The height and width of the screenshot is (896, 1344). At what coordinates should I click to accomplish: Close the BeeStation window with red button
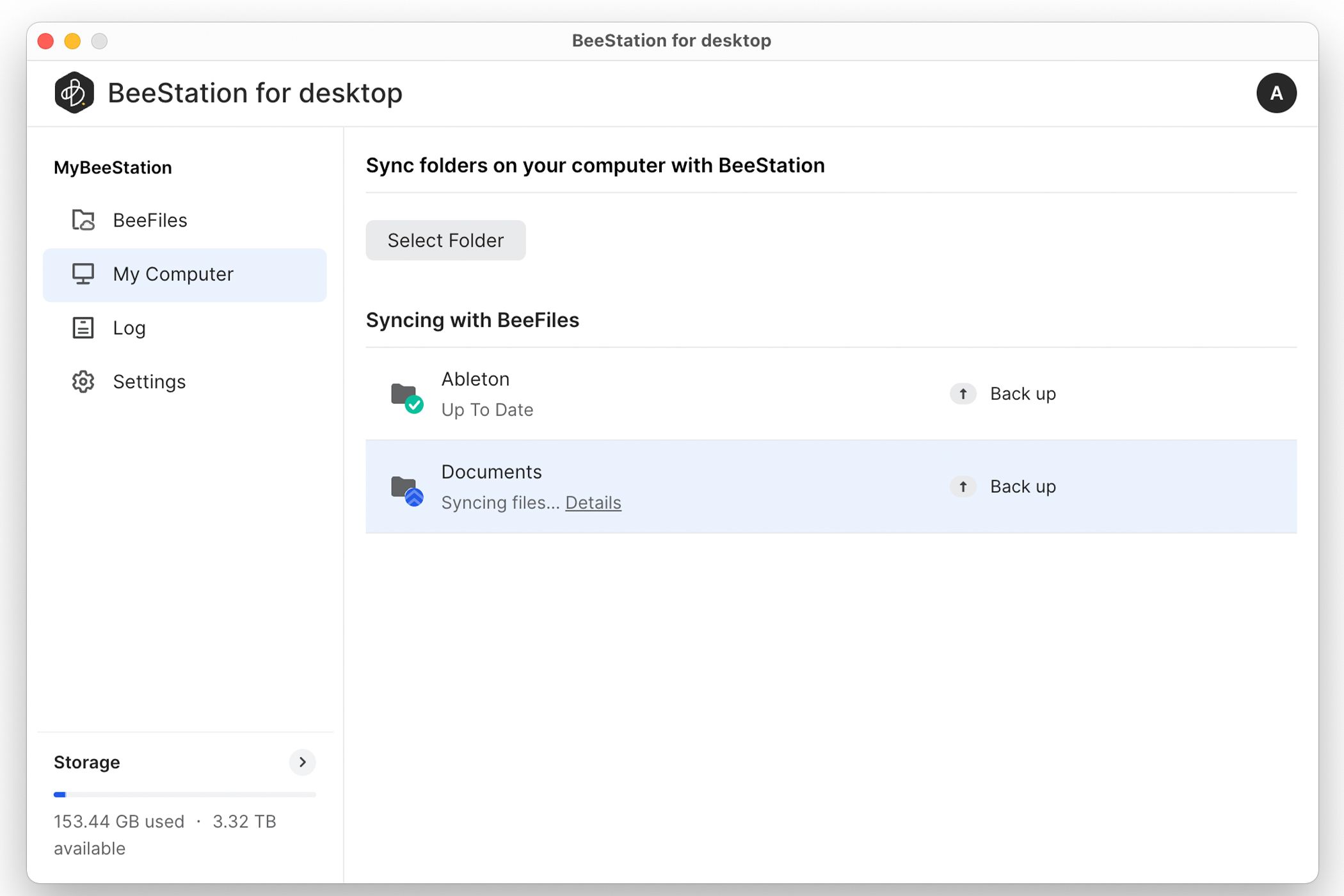(x=45, y=41)
